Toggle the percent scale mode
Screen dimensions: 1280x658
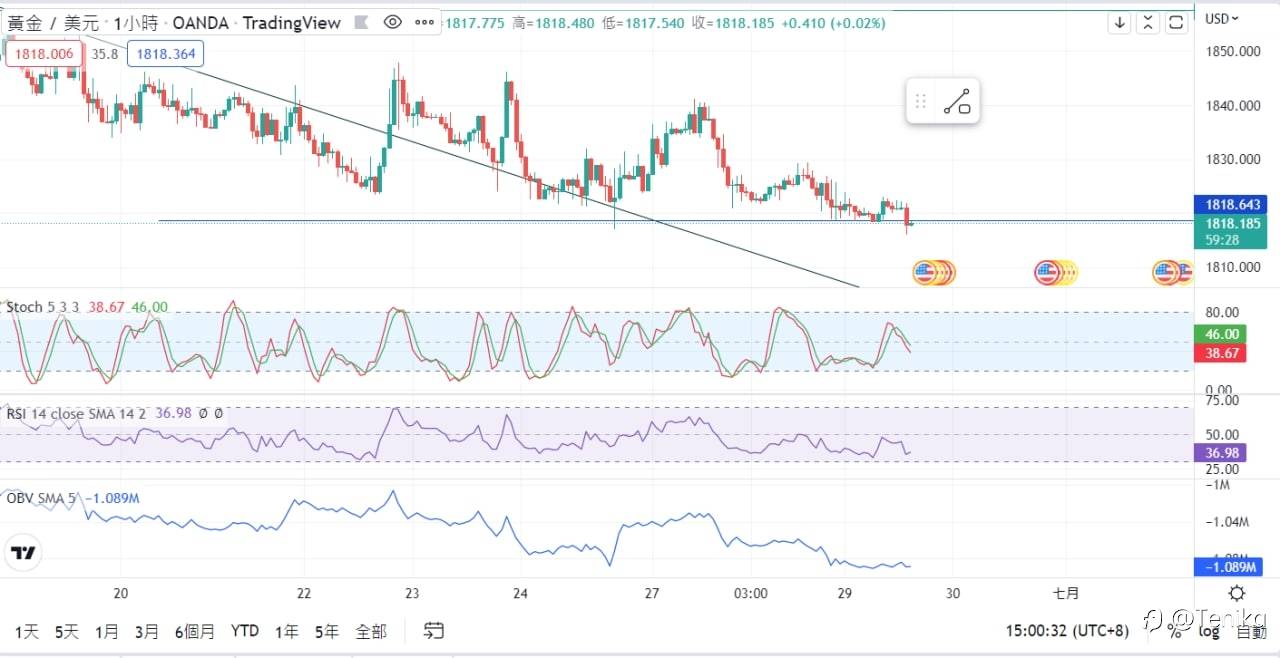[1176, 631]
